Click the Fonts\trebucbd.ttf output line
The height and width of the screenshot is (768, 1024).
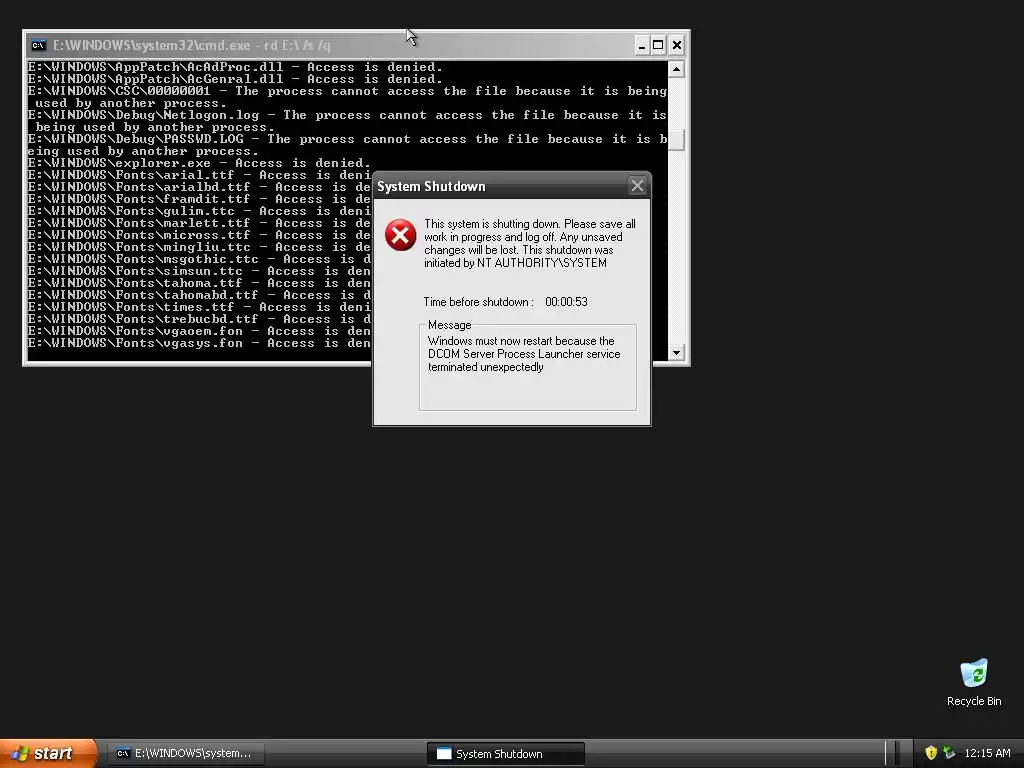pyautogui.click(x=199, y=319)
